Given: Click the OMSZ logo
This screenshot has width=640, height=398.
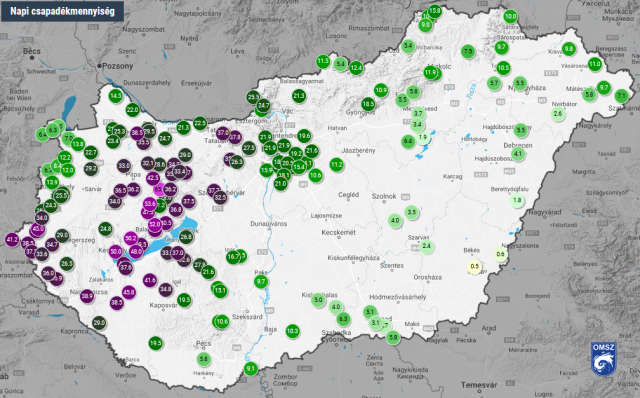Looking at the screenshot, I should point(603,359).
